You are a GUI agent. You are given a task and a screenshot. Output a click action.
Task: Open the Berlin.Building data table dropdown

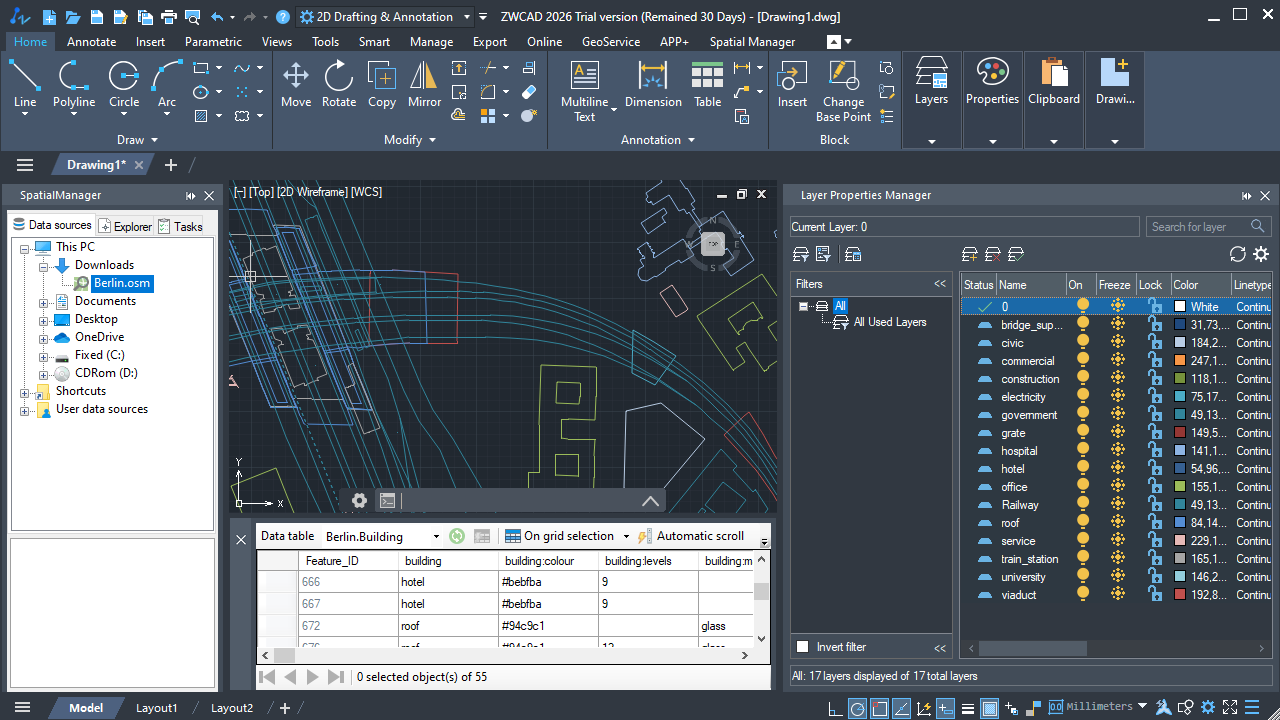point(436,537)
